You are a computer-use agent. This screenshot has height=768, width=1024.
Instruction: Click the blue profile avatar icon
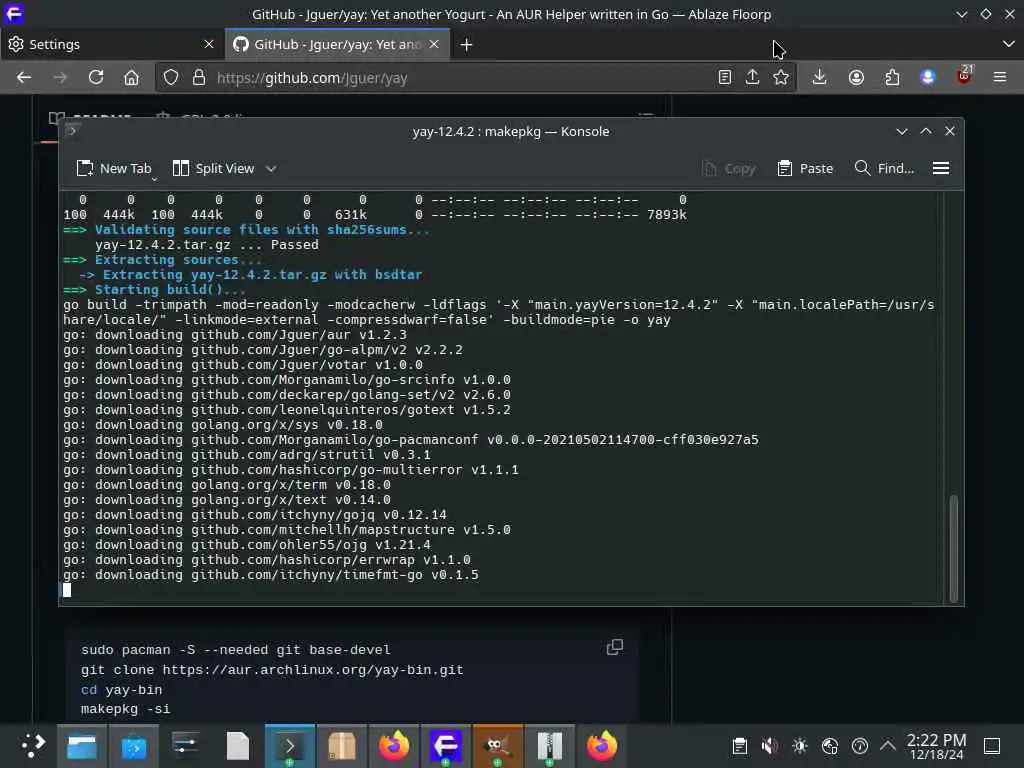click(x=927, y=78)
